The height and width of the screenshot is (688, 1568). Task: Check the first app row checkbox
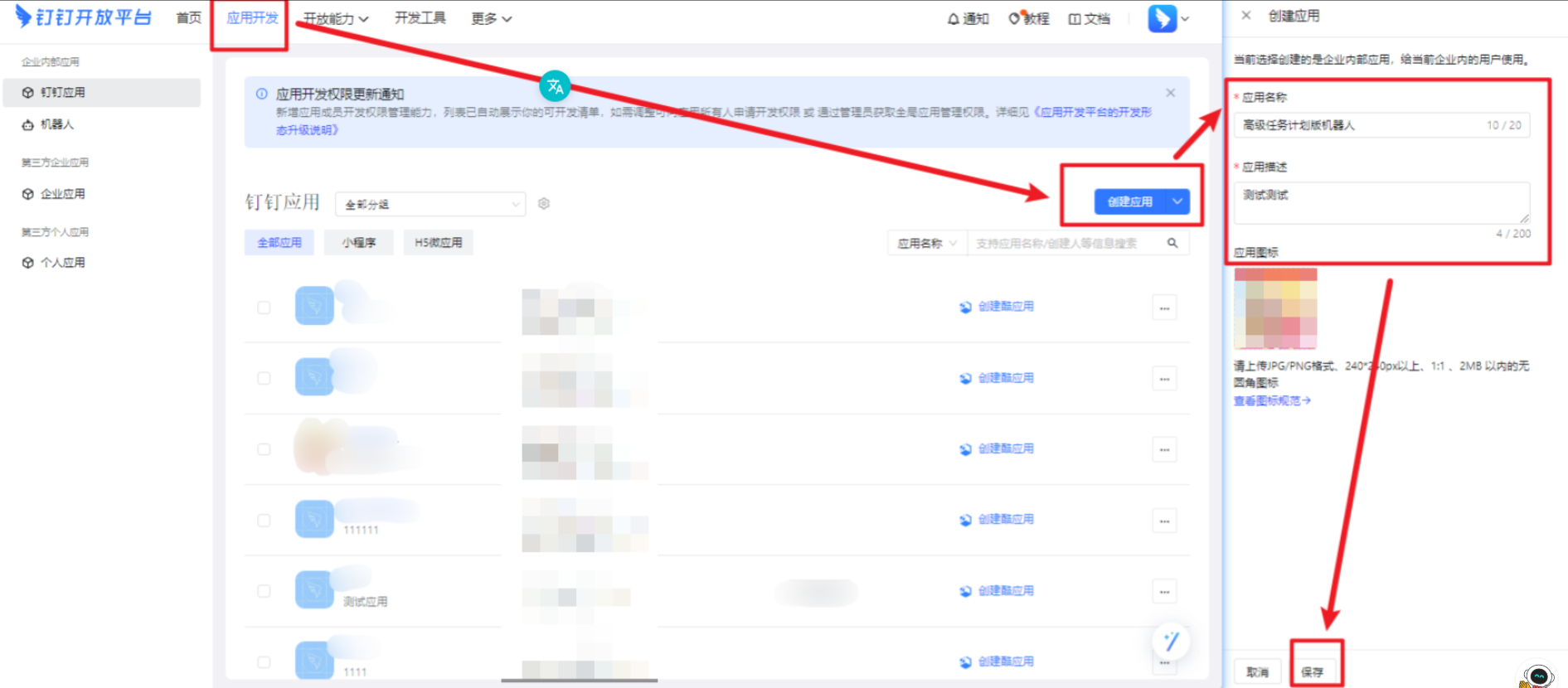pos(264,308)
